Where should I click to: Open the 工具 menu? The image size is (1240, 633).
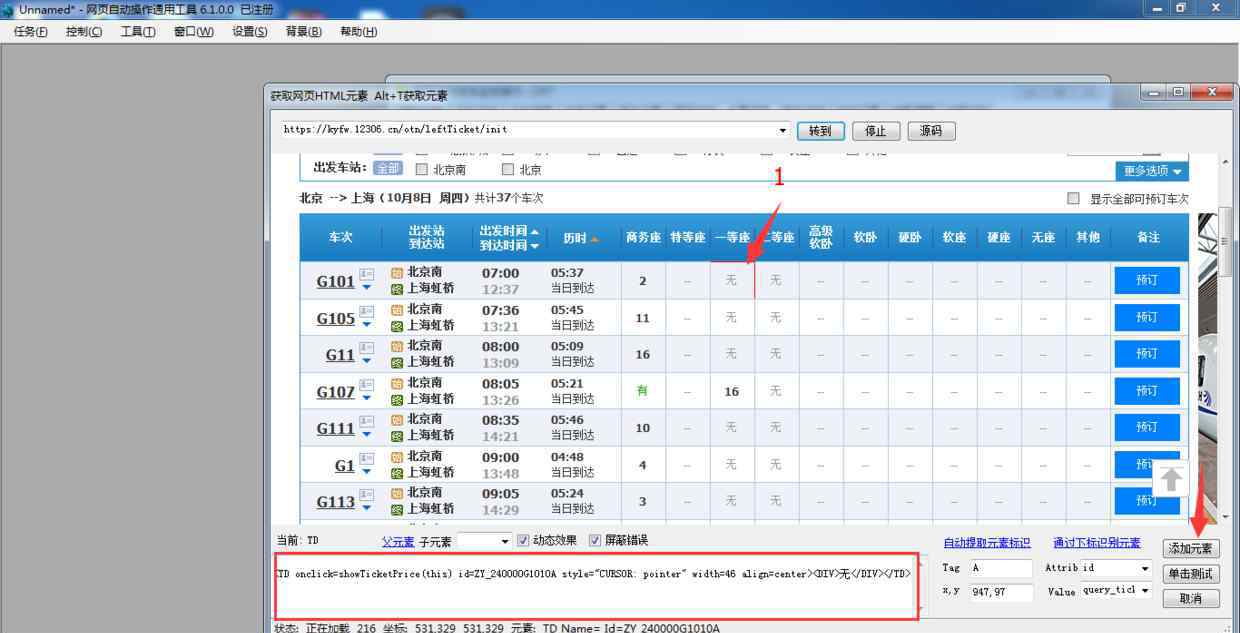138,31
